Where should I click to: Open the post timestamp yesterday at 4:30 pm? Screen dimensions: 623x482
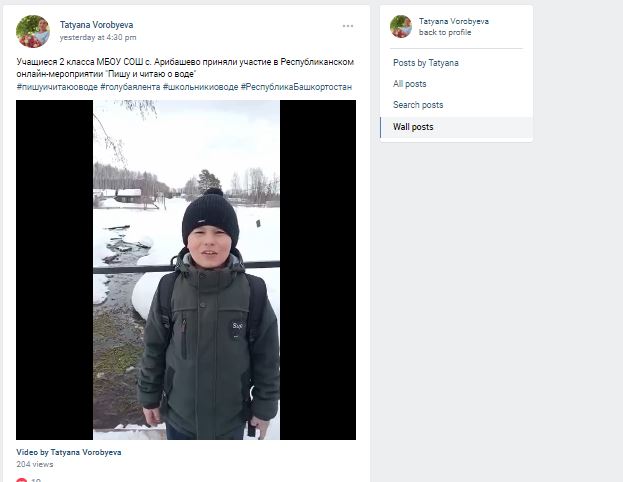point(98,37)
